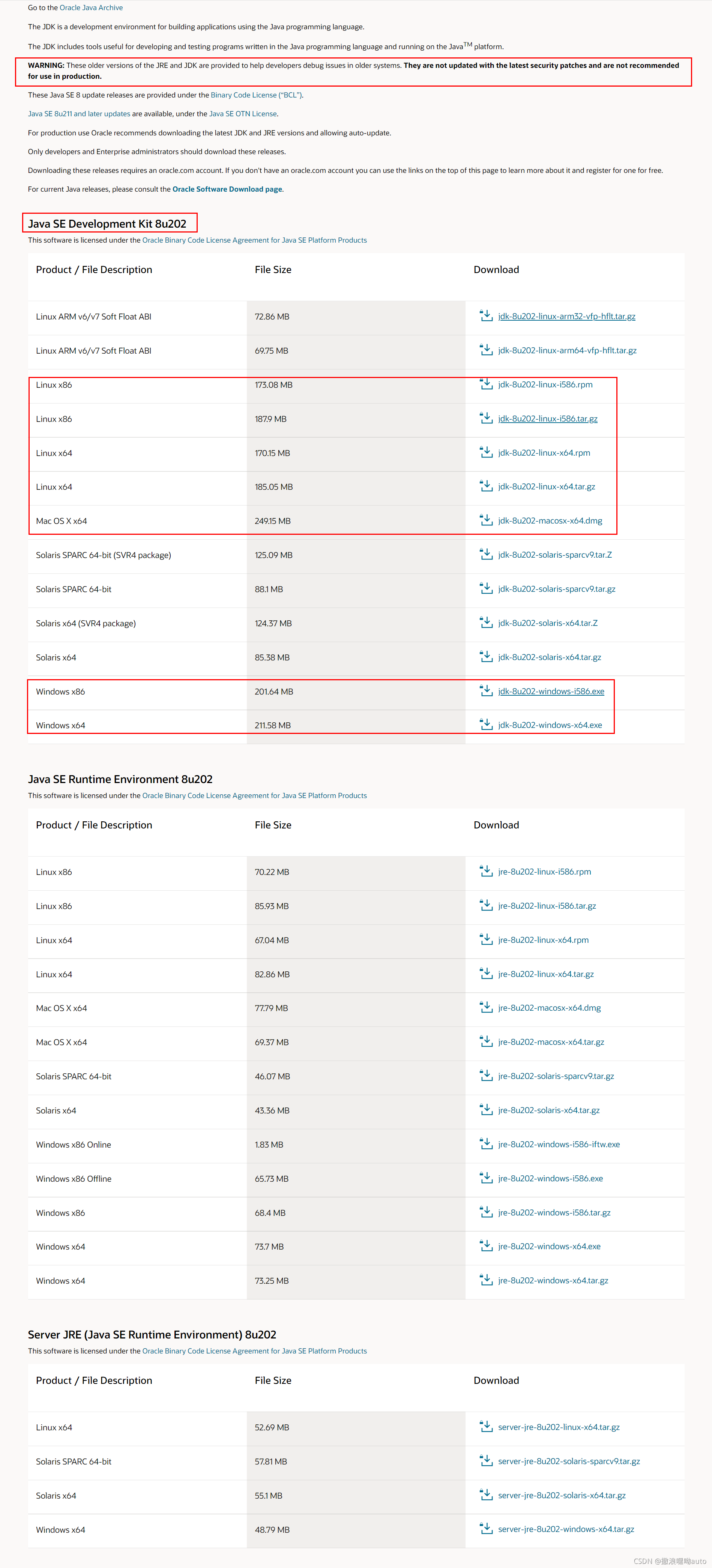Open Oracle Binary Code License Agreement under JDK heading

click(x=255, y=240)
